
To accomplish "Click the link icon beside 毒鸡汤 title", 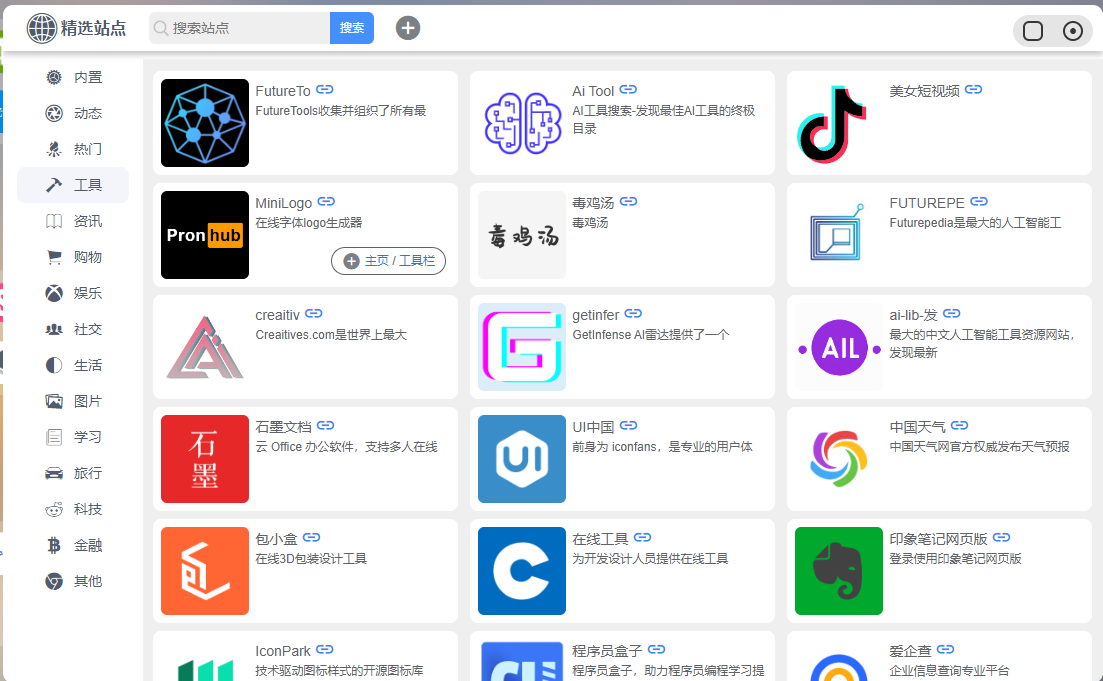I will (629, 201).
